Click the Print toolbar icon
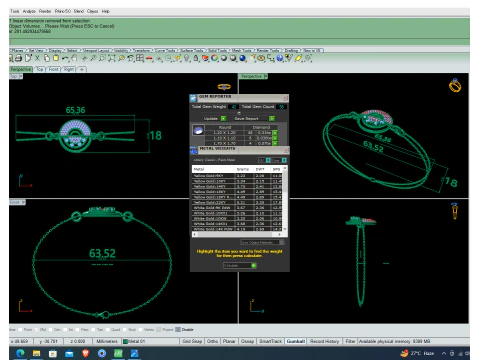 pyautogui.click(x=18, y=58)
